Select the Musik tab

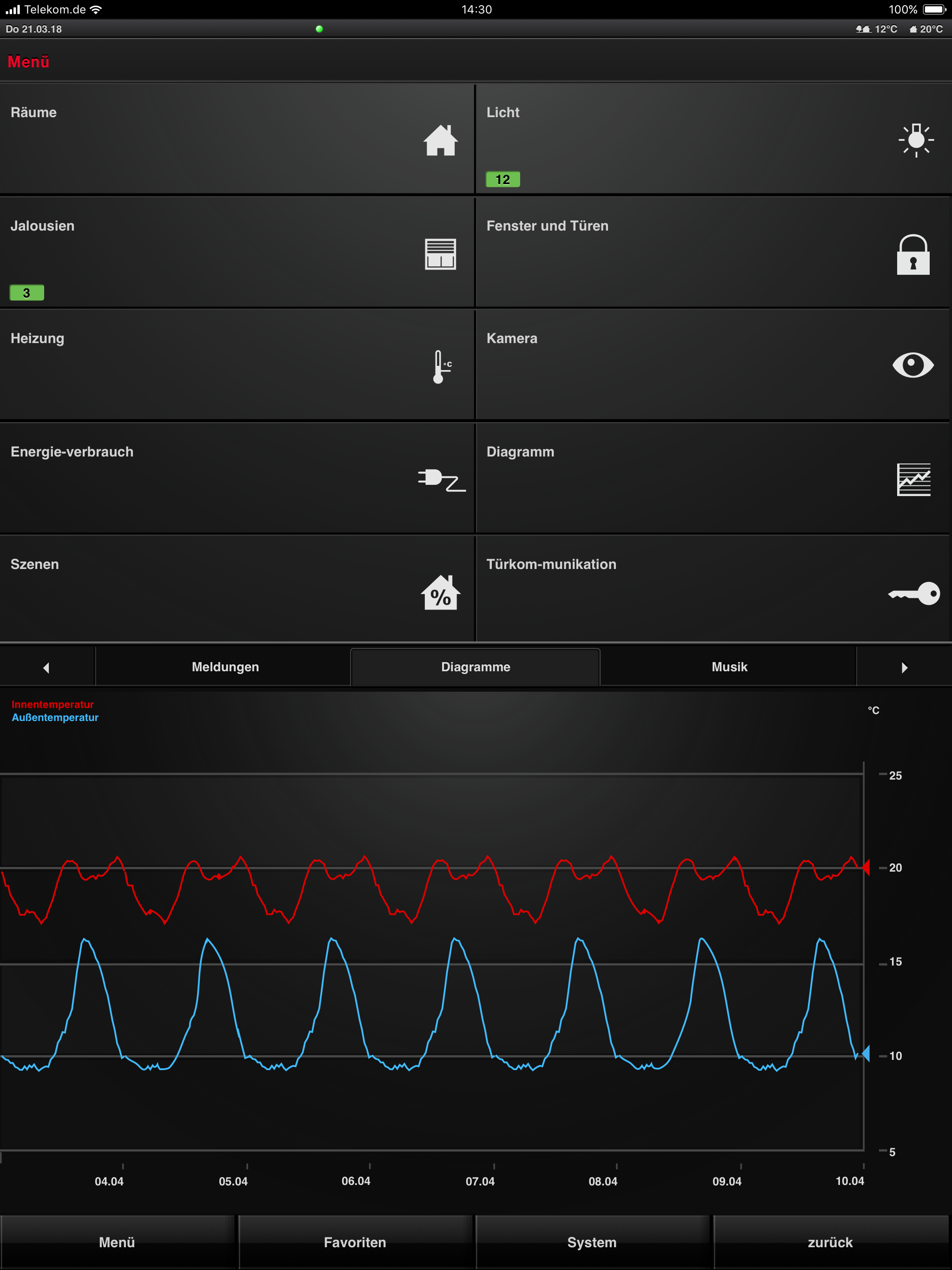[729, 667]
